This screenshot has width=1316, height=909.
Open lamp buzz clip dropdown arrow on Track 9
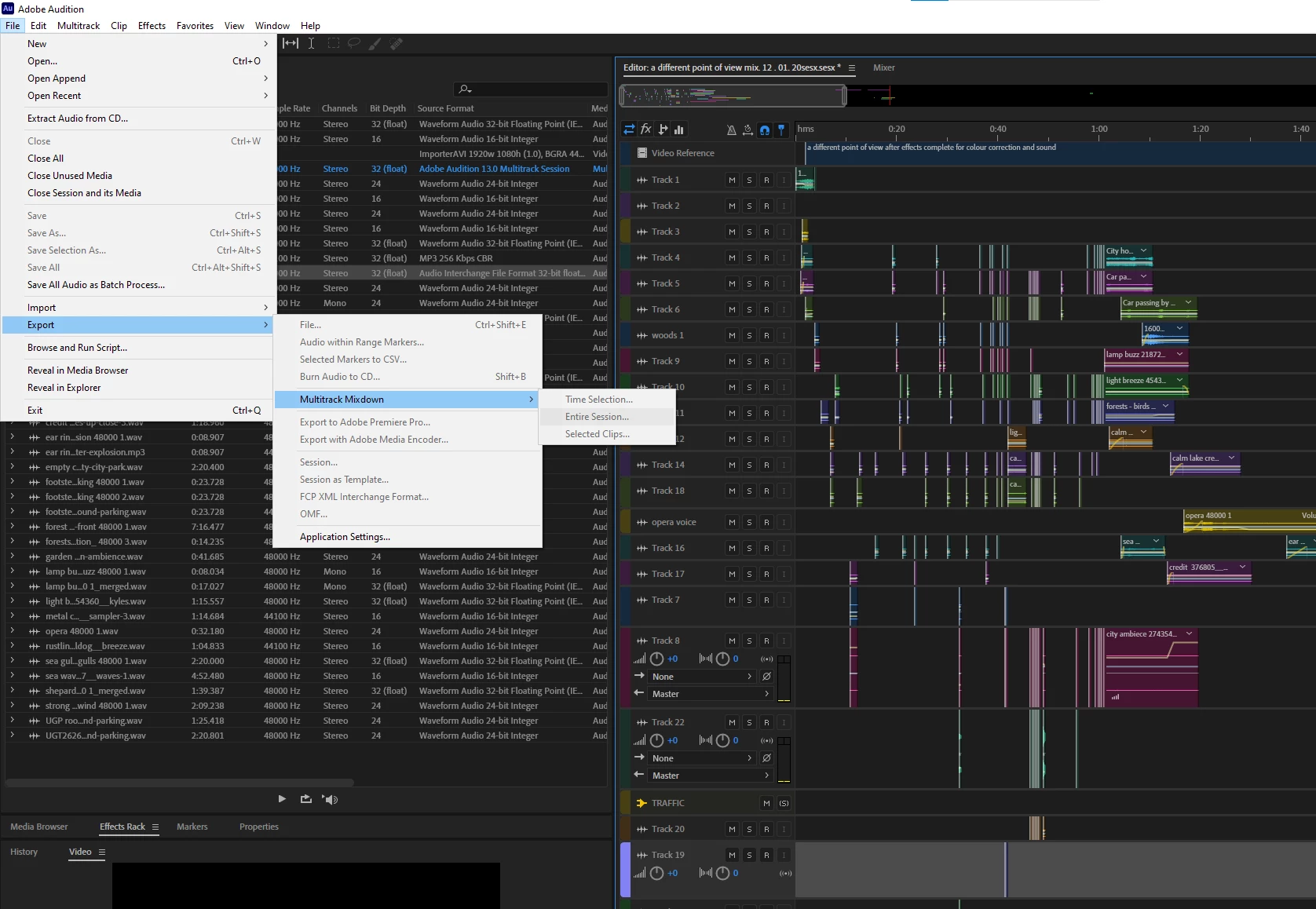coord(1179,355)
